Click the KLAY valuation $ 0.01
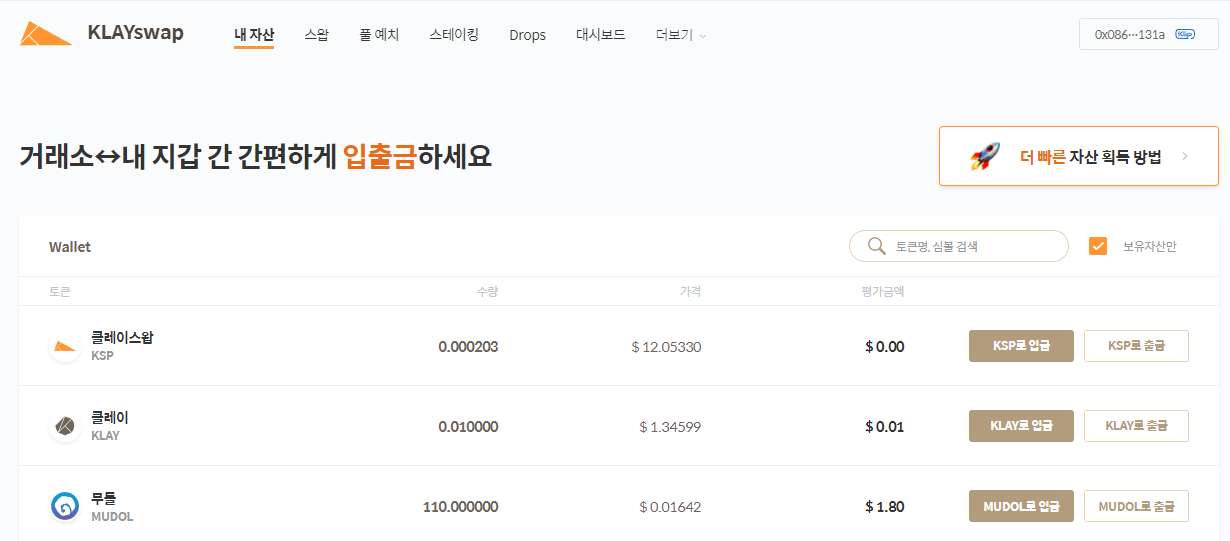The width and height of the screenshot is (1230, 541). (x=885, y=427)
